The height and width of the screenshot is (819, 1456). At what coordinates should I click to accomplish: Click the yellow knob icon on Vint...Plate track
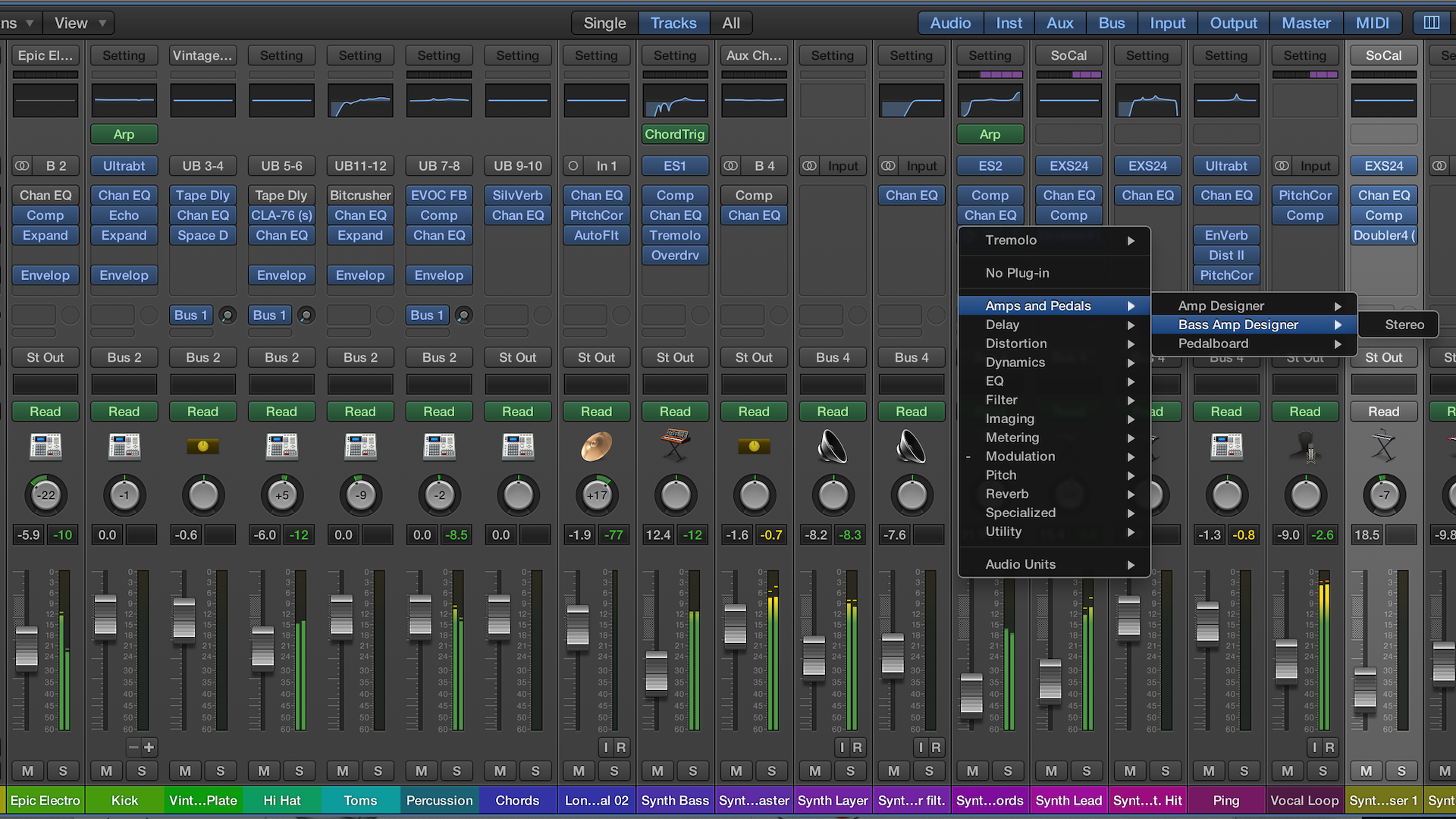point(202,447)
